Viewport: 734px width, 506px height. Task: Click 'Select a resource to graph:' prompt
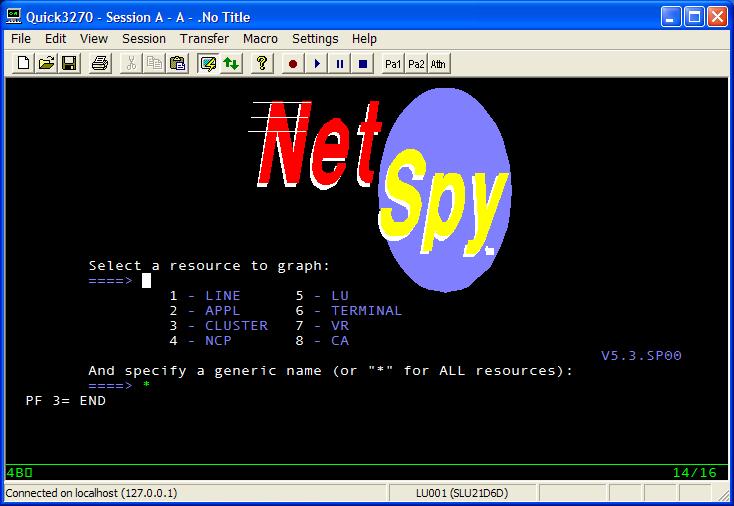209,265
